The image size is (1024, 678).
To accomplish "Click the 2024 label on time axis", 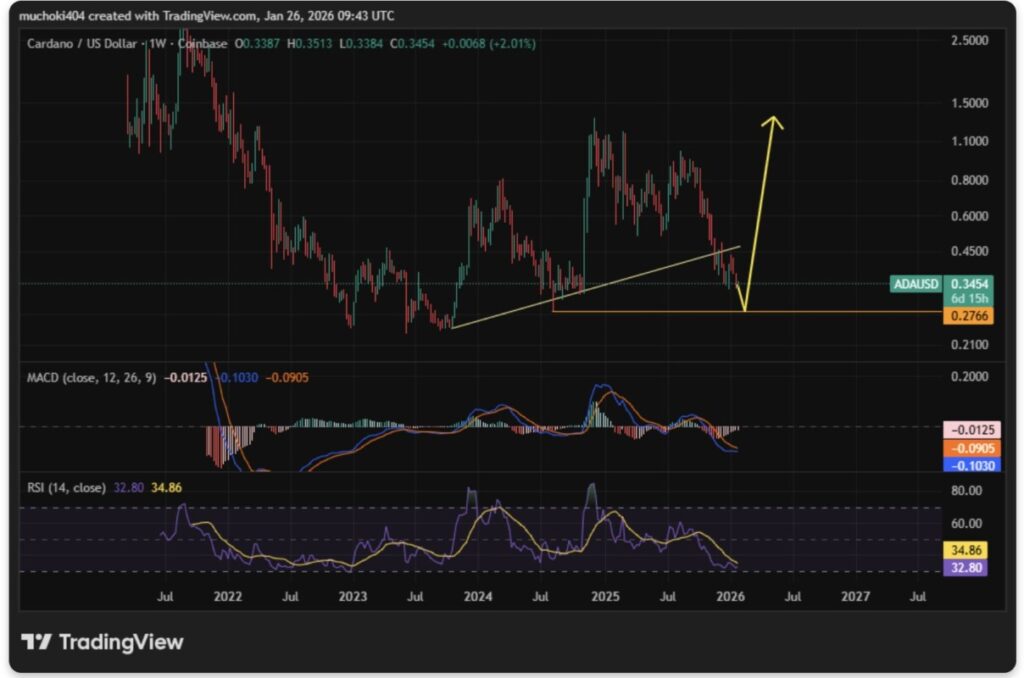I will click(x=478, y=597).
